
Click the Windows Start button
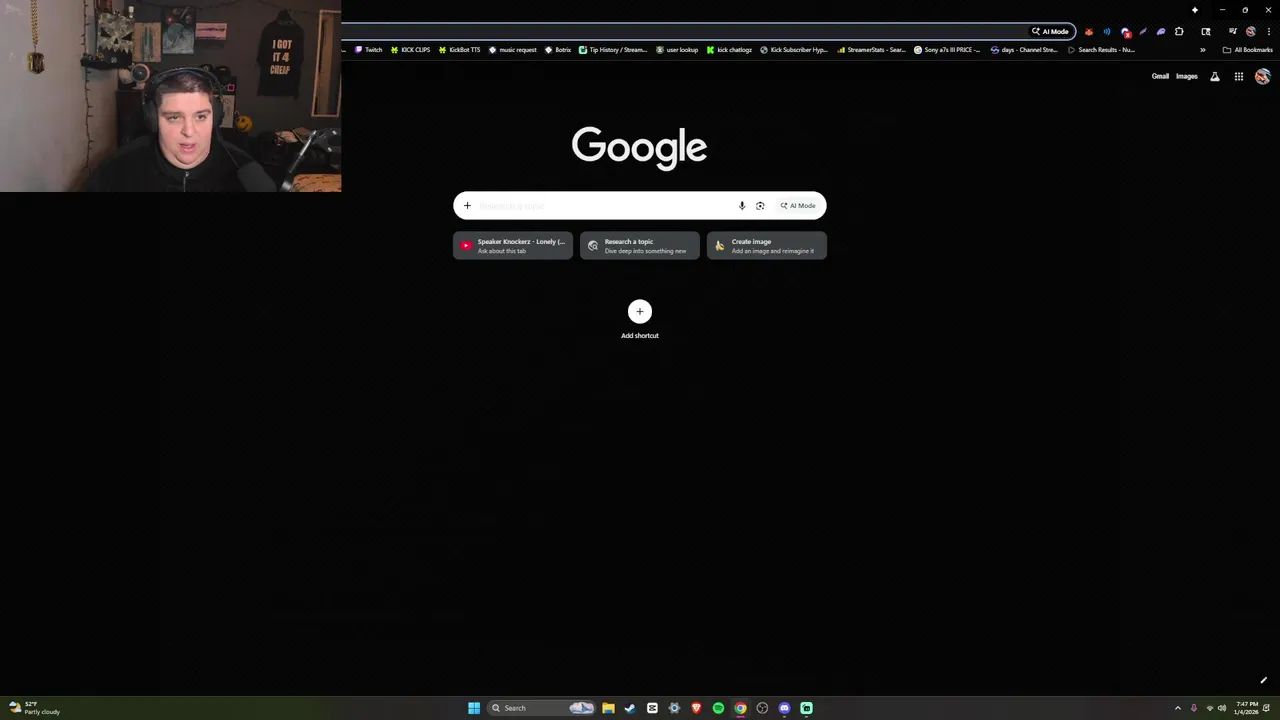[474, 708]
